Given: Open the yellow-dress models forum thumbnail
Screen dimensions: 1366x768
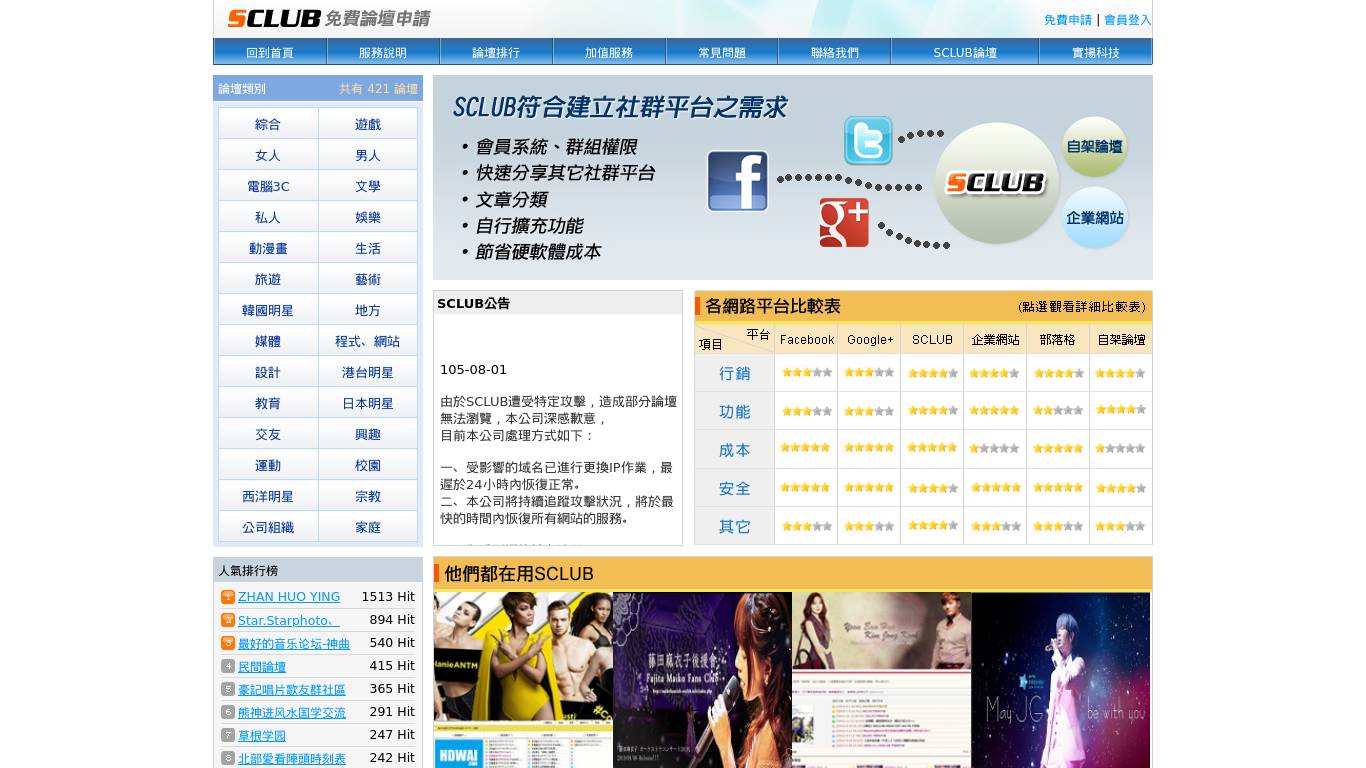Looking at the screenshot, I should tap(523, 680).
